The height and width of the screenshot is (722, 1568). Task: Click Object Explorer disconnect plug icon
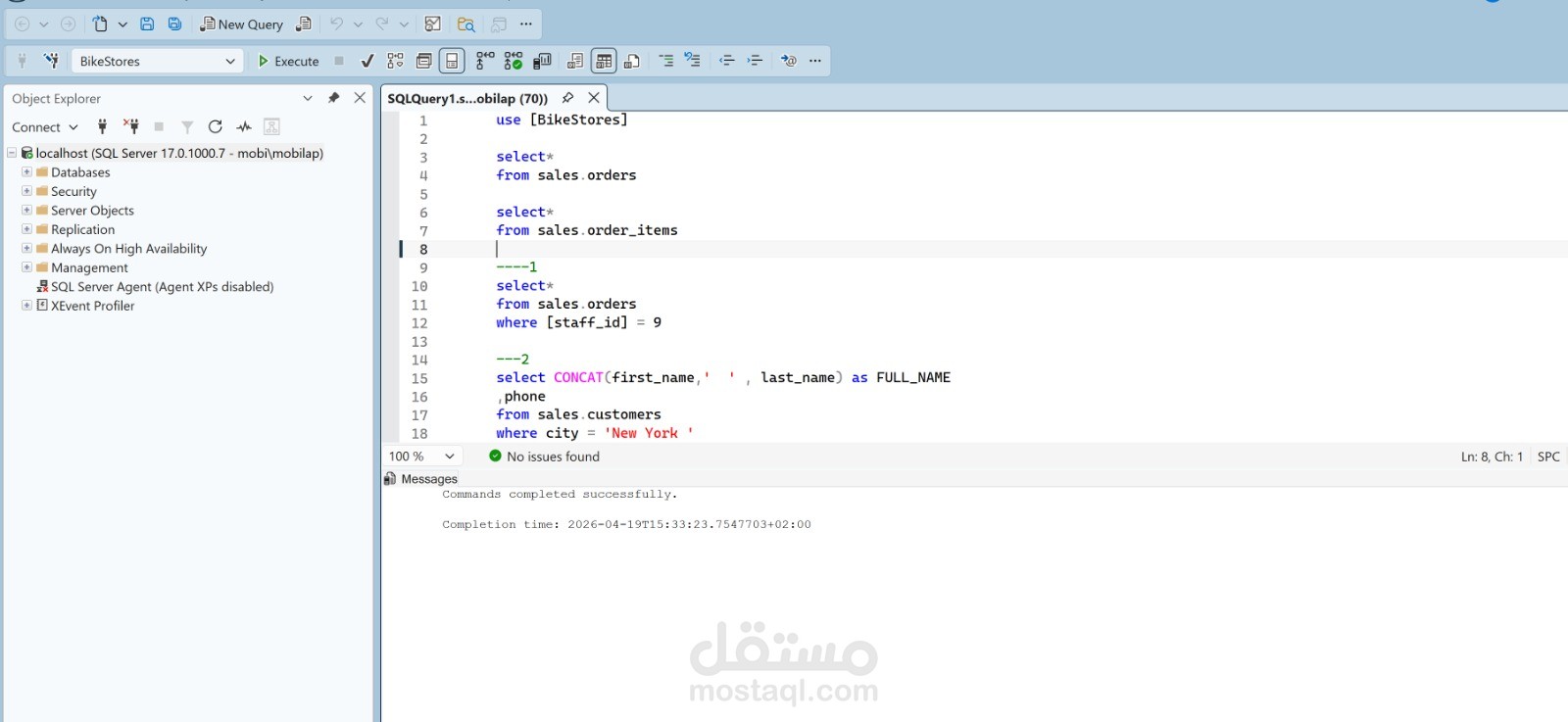point(130,126)
